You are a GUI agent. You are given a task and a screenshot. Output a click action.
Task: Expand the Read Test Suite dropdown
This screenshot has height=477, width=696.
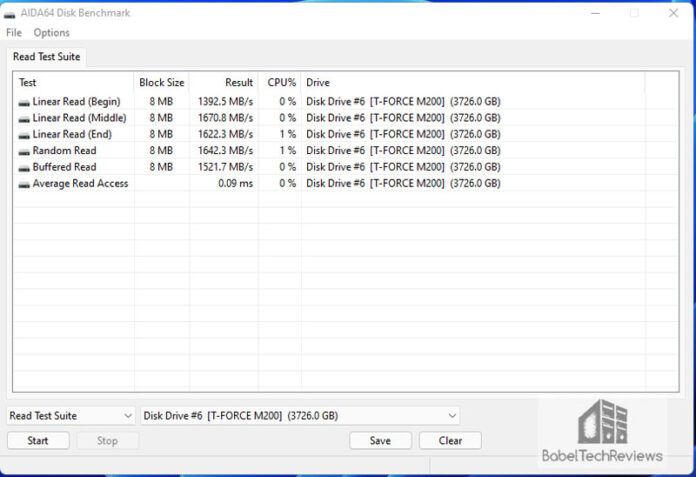pyautogui.click(x=71, y=416)
